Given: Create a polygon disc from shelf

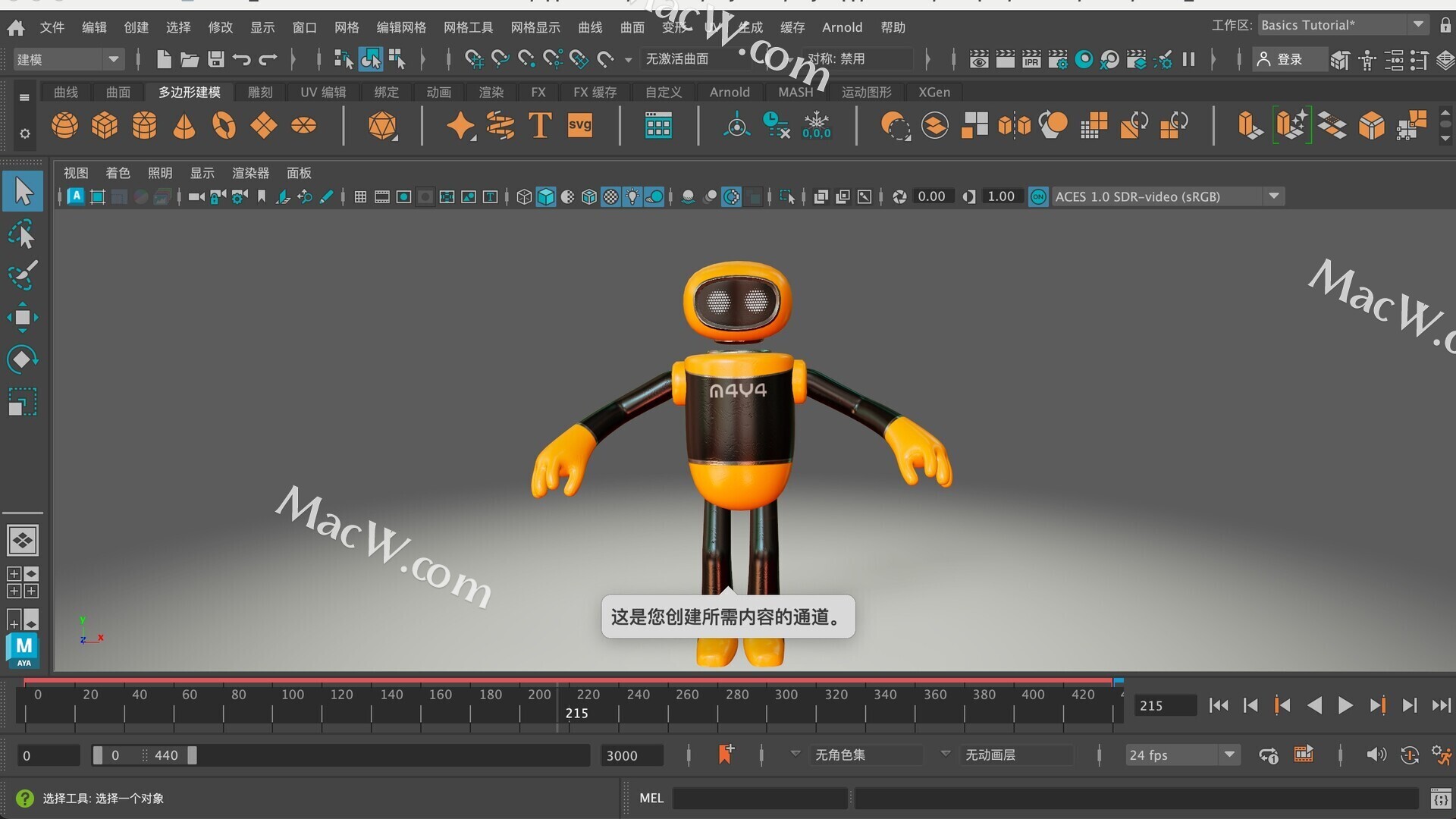Looking at the screenshot, I should [x=304, y=125].
